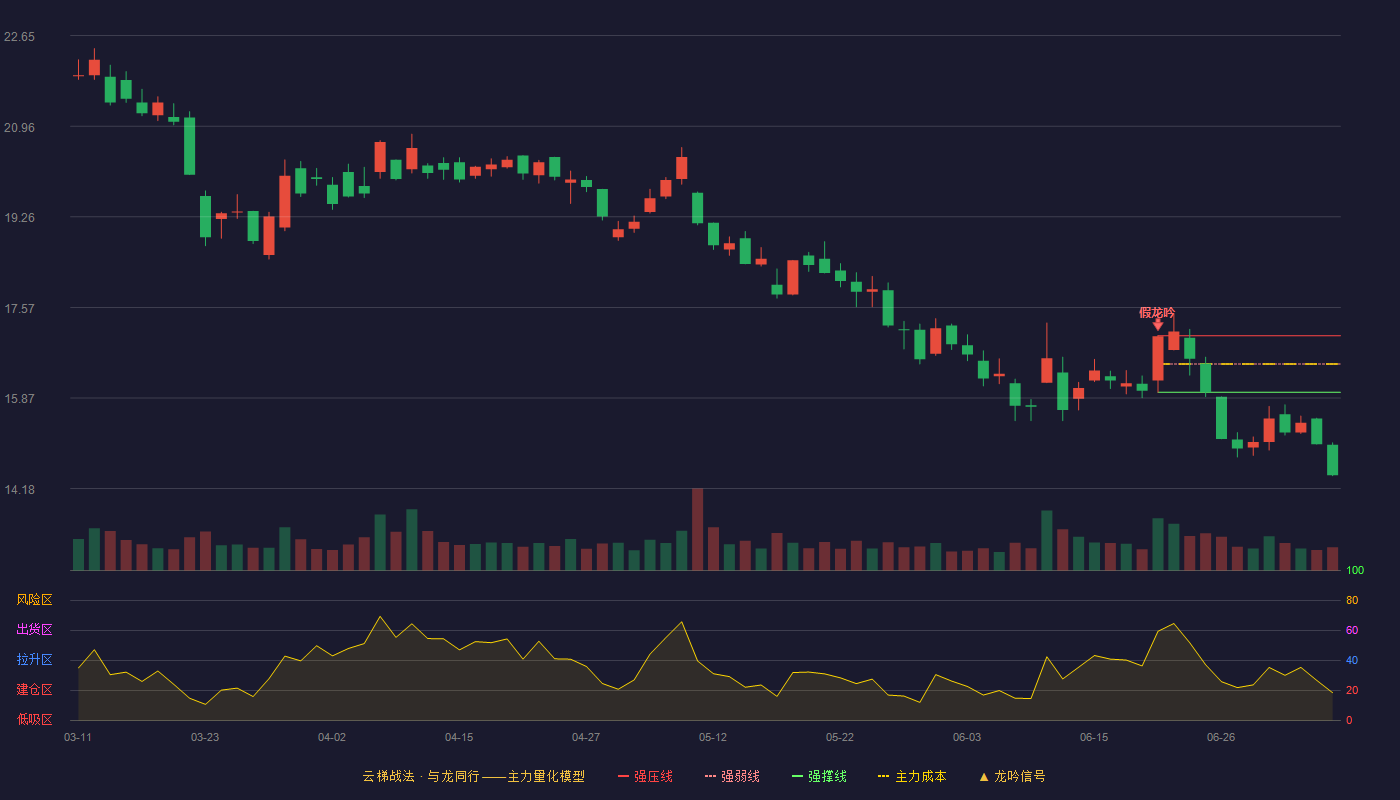This screenshot has width=1400, height=800.
Task: Click the 假龙吟 signal marker
Action: [1157, 312]
